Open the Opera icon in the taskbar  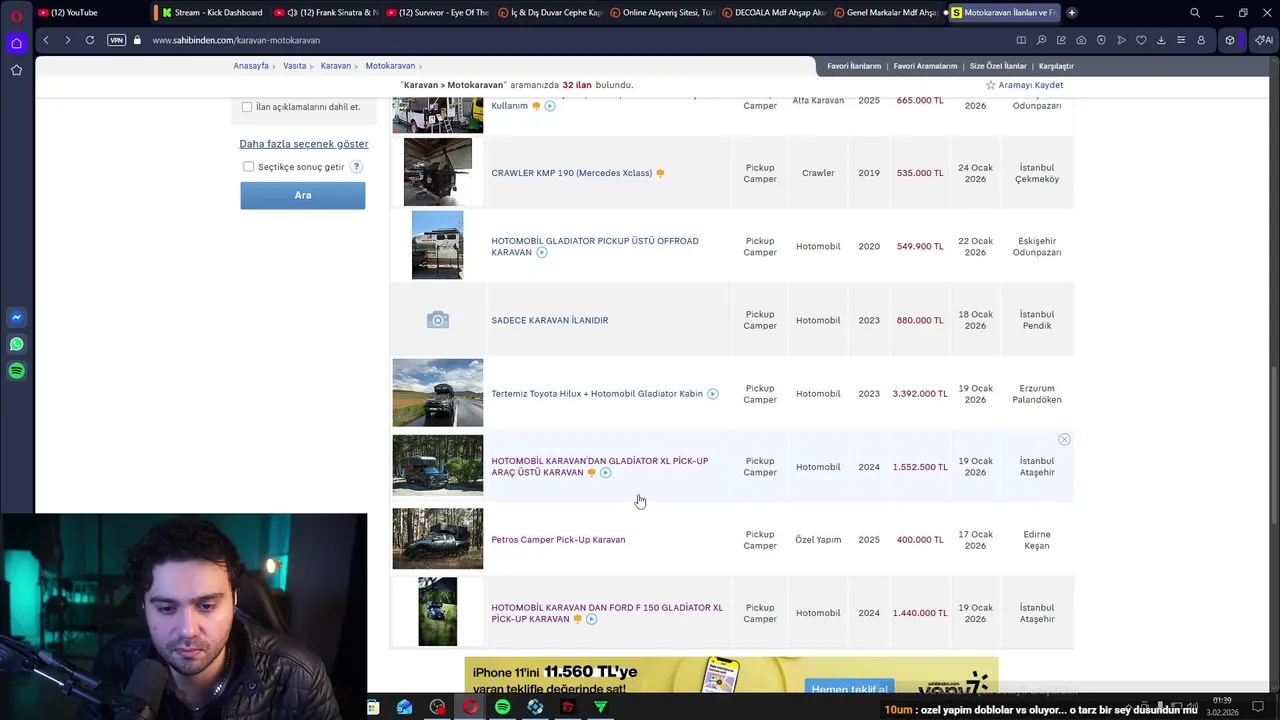pos(469,707)
